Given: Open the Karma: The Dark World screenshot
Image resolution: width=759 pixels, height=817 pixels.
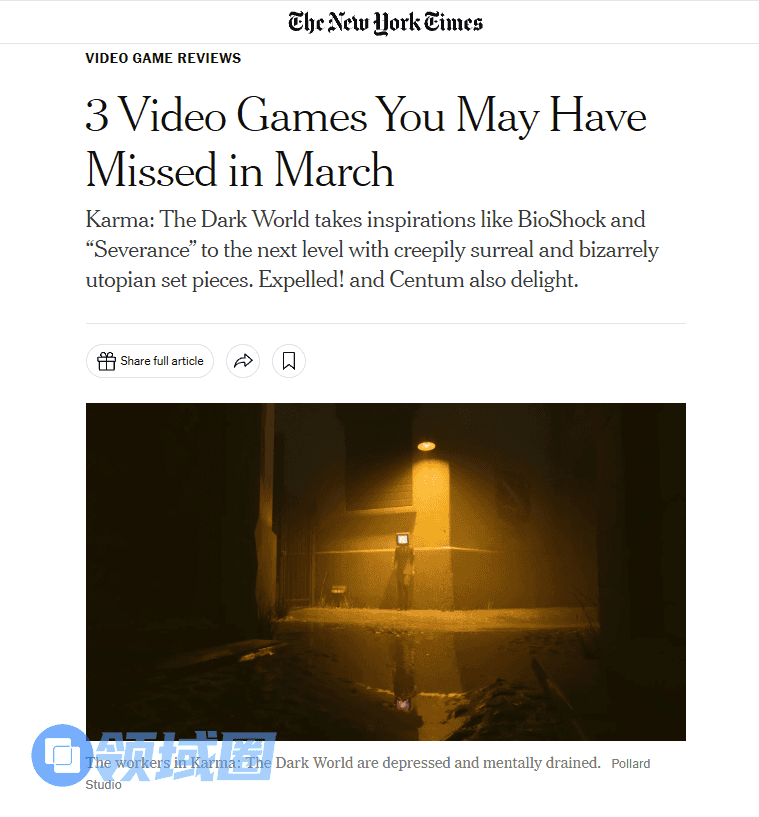Looking at the screenshot, I should click(385, 571).
